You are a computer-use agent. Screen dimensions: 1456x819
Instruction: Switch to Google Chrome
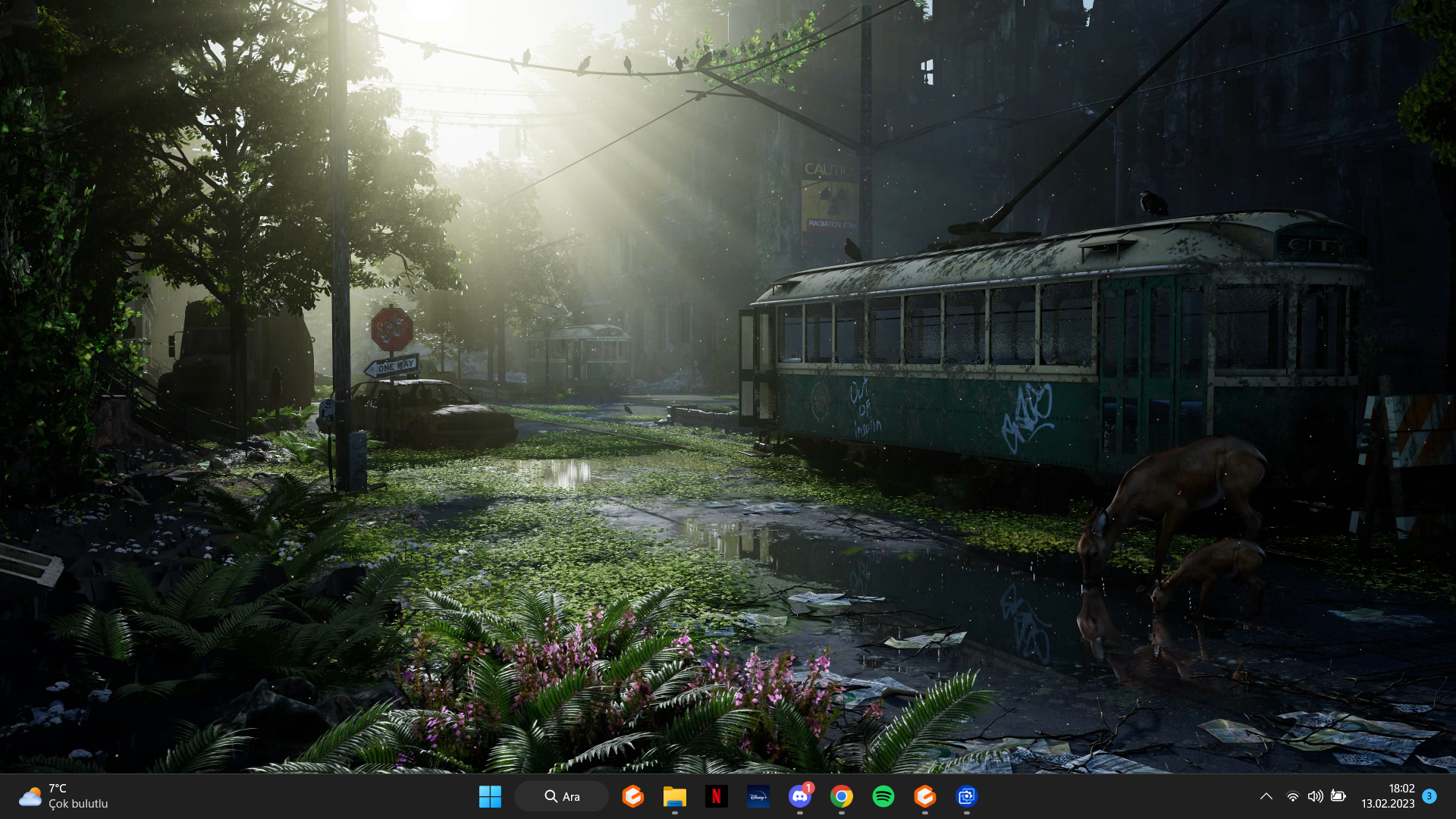(841, 796)
